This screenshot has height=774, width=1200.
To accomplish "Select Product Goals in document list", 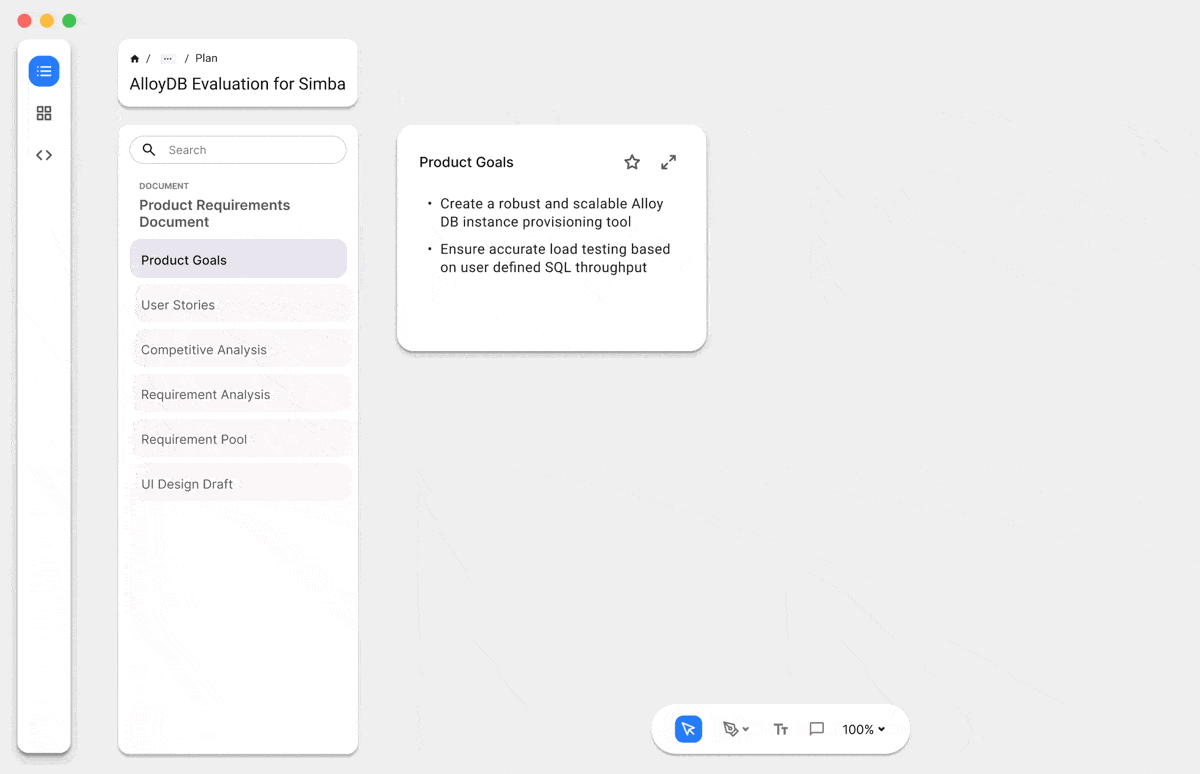I will point(238,260).
